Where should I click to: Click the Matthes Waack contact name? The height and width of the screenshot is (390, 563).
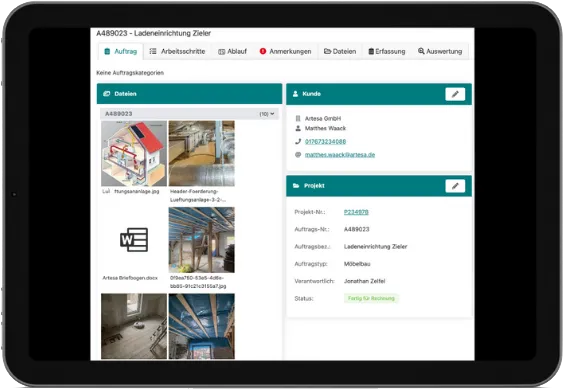[x=325, y=128]
